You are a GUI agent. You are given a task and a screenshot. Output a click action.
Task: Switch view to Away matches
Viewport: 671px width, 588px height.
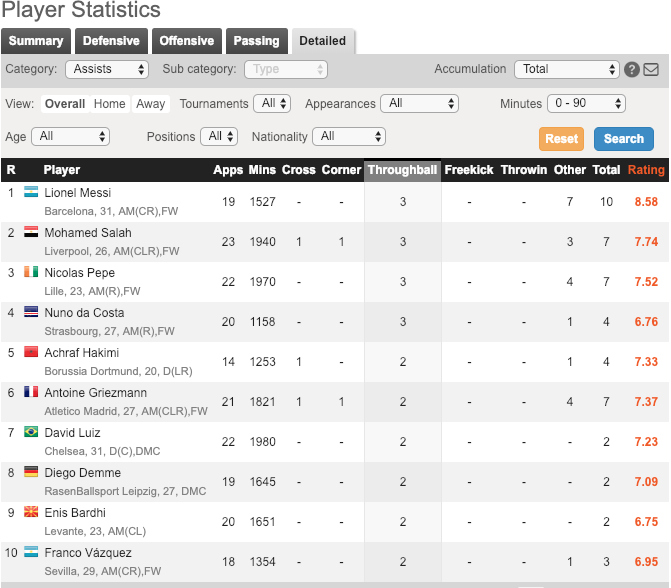[151, 104]
